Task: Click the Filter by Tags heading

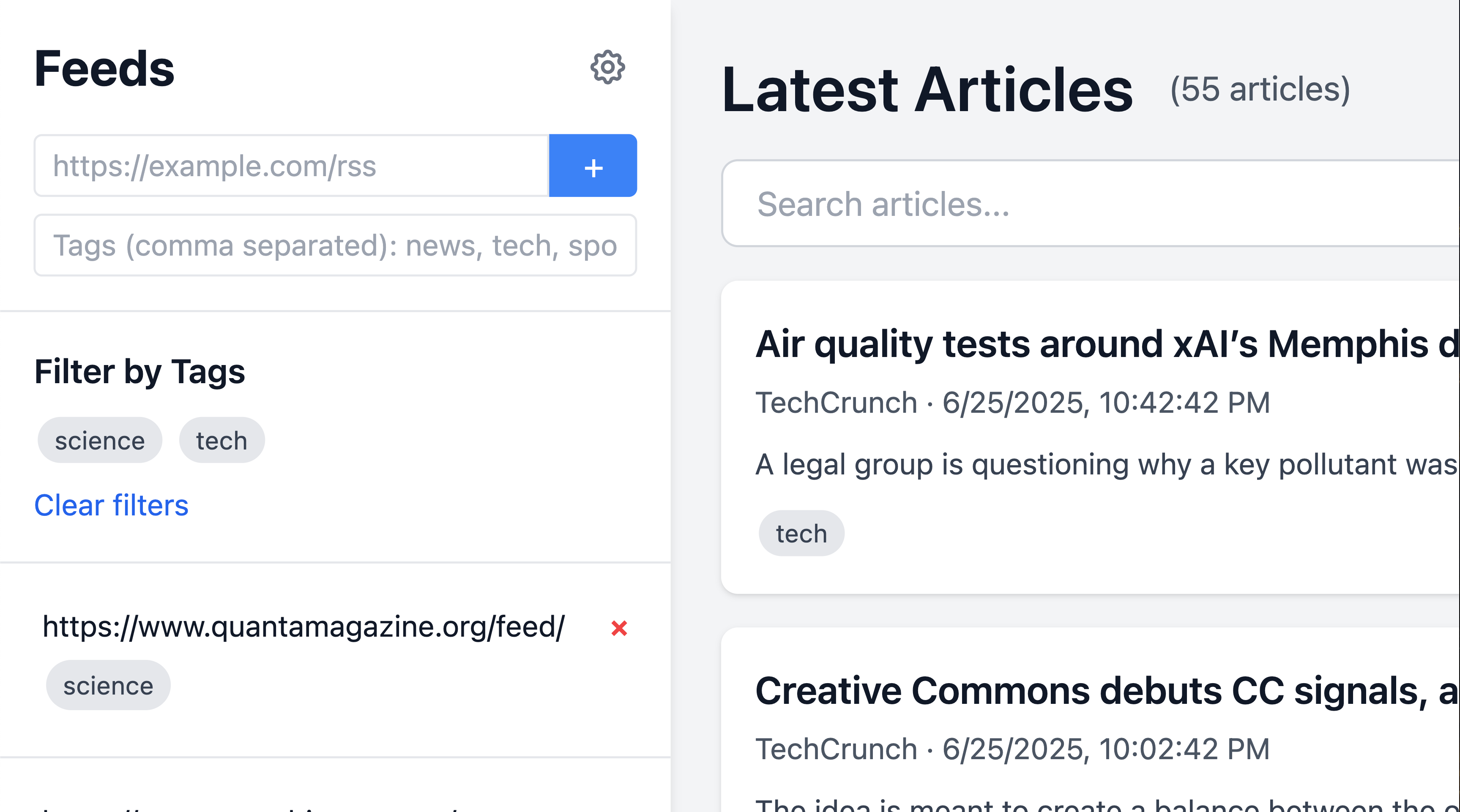Action: pyautogui.click(x=139, y=372)
